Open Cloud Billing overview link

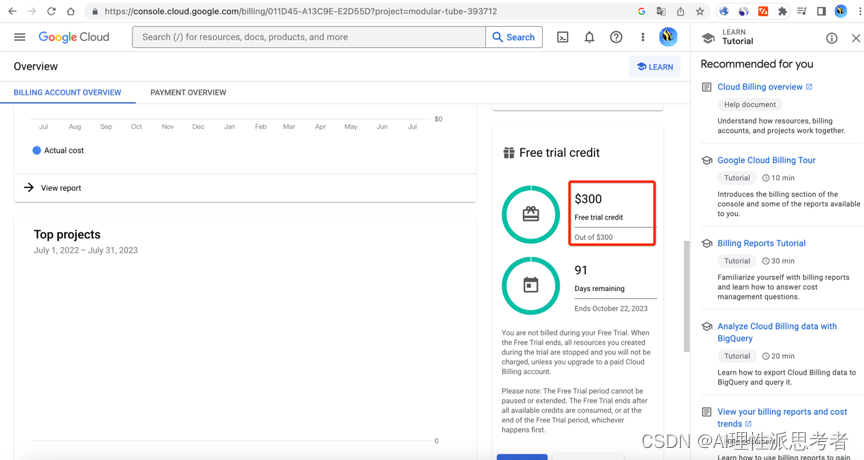click(x=760, y=87)
